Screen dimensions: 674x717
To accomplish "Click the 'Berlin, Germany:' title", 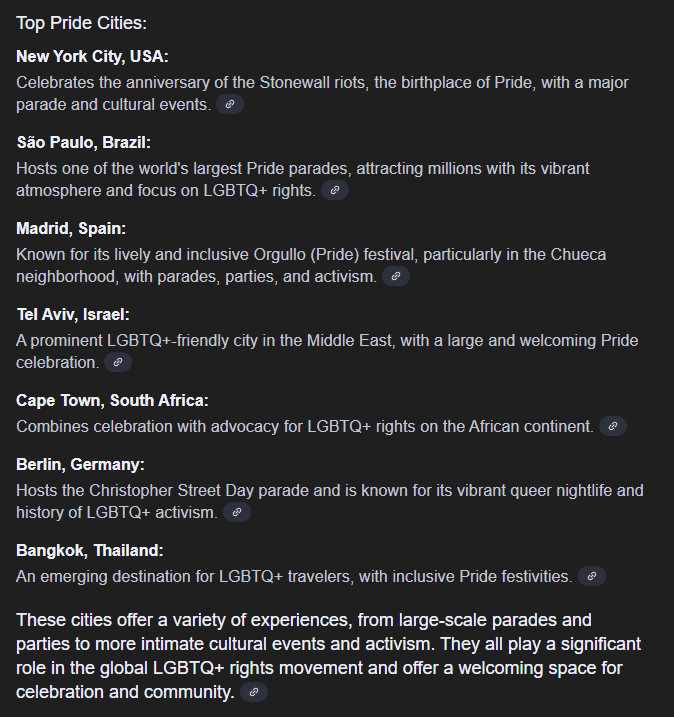I will click(x=80, y=465).
